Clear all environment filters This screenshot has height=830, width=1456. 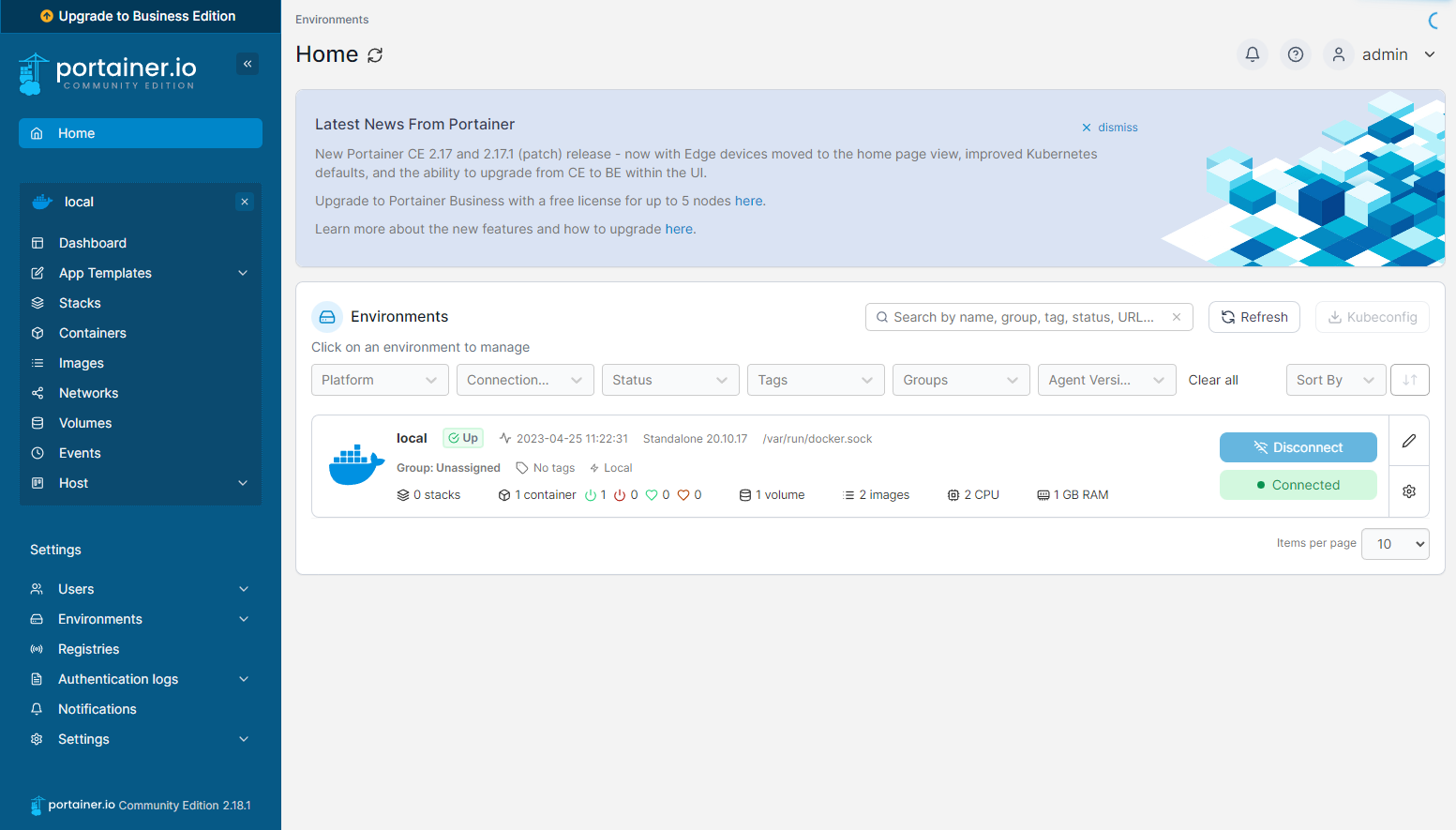(1213, 380)
